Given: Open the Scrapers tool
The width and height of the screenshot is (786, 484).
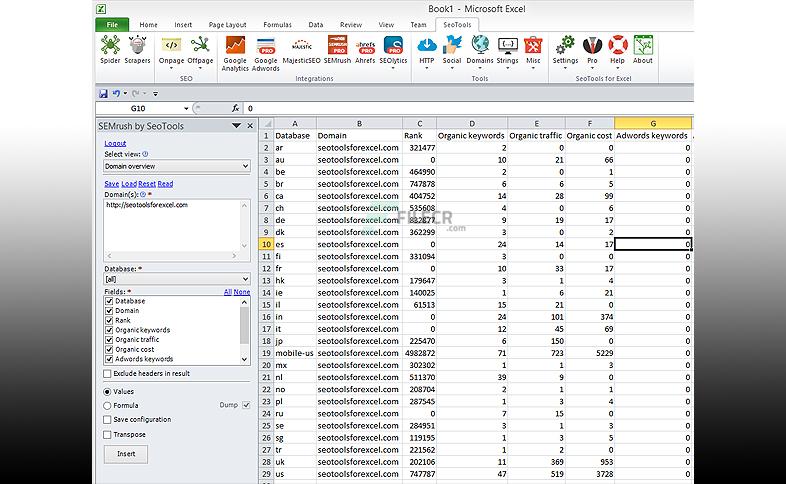Looking at the screenshot, I should (x=137, y=49).
